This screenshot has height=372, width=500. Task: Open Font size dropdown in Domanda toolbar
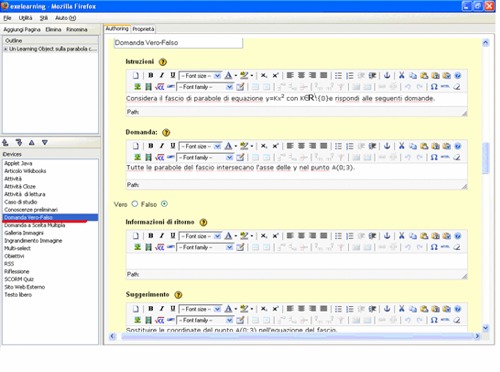[x=200, y=146]
